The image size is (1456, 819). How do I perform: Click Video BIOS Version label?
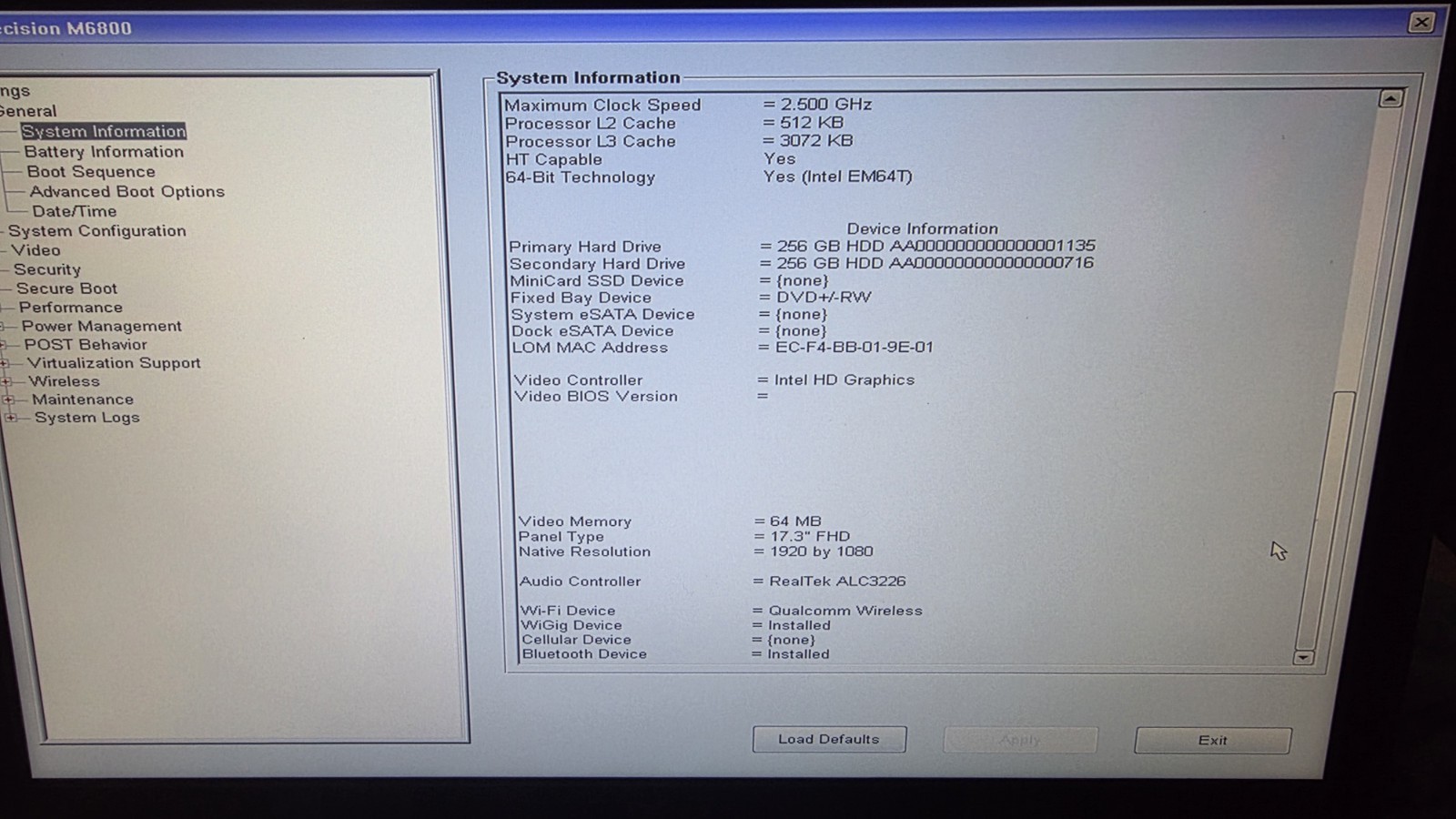click(596, 397)
